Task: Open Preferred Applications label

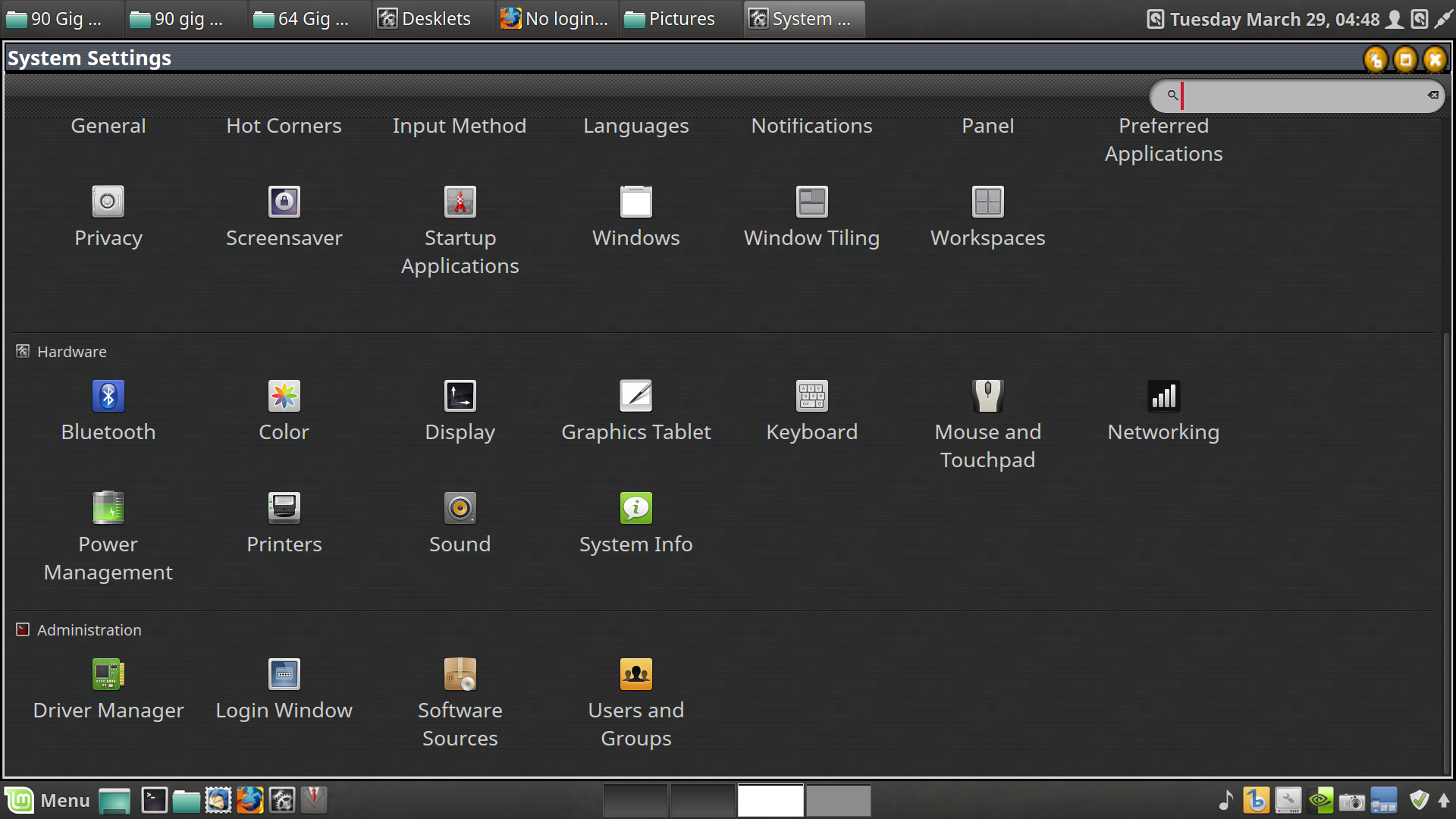Action: tap(1164, 140)
